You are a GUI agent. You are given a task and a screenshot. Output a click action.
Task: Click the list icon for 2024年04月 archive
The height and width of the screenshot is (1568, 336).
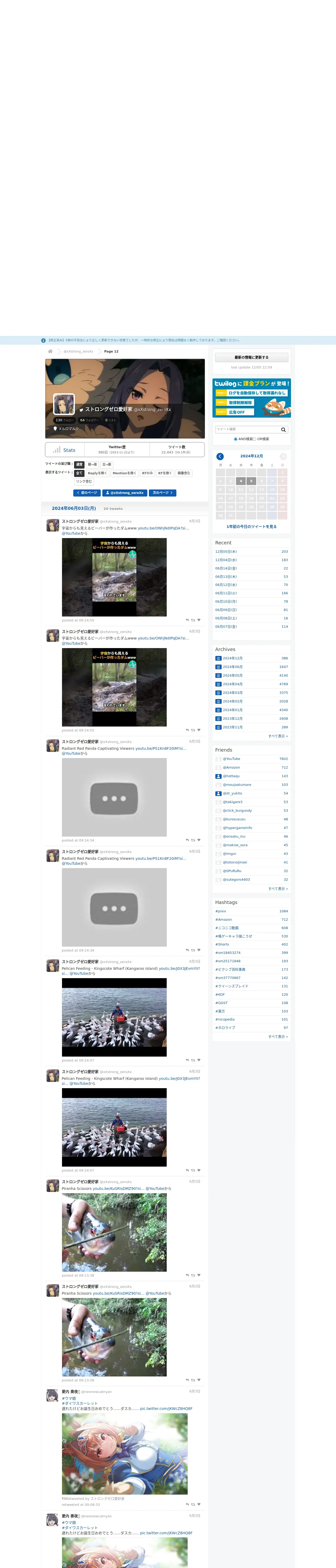[218, 684]
